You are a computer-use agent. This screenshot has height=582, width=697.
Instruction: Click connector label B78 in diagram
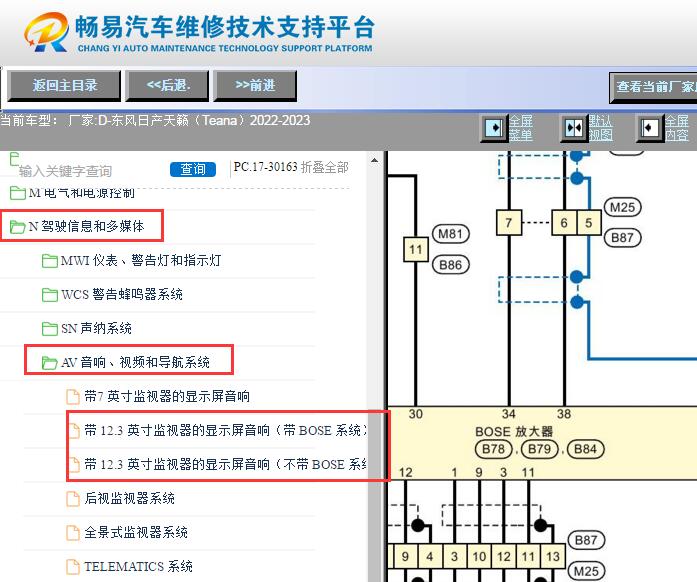click(x=493, y=449)
